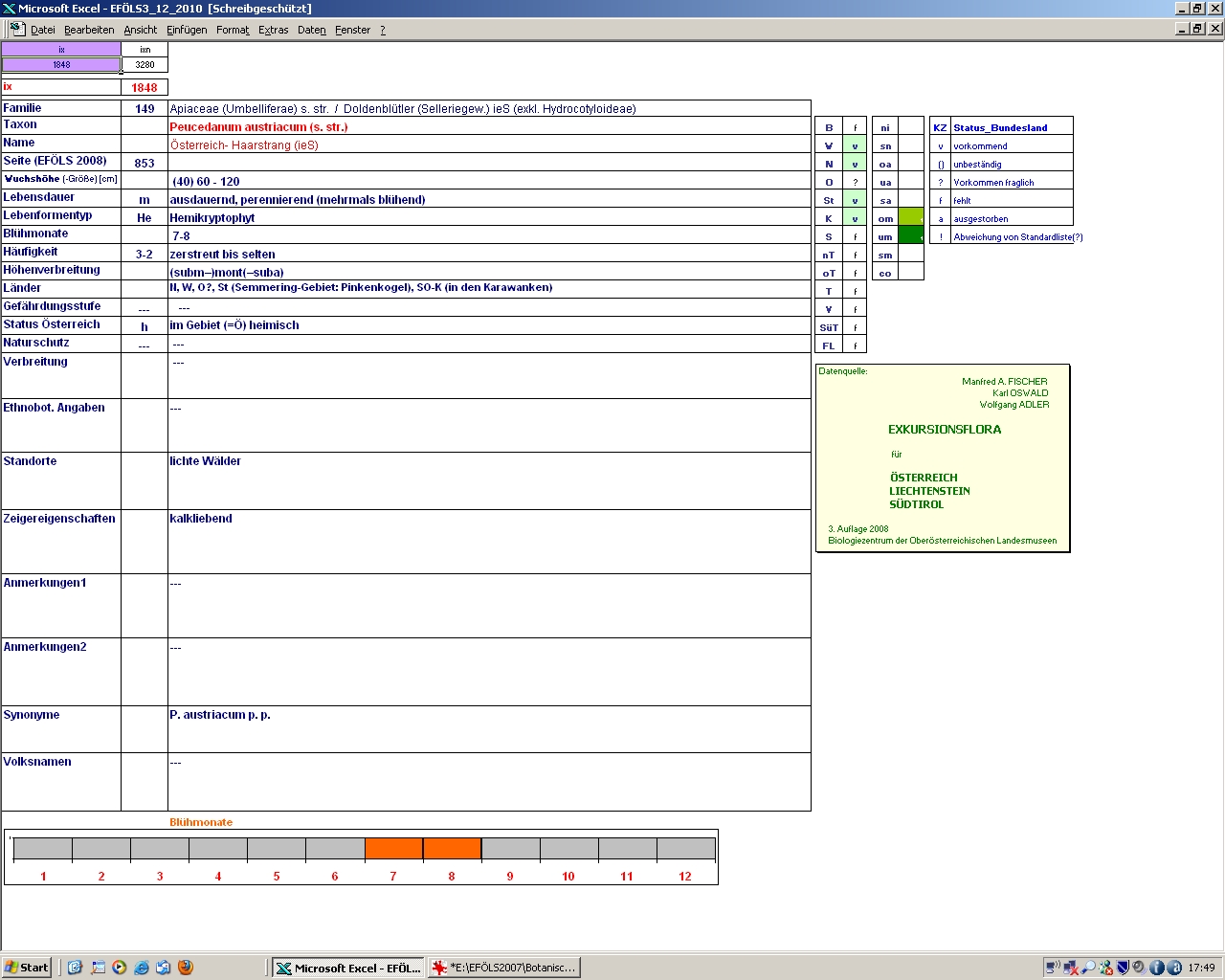1225x980 pixels.
Task: Open the Format menu
Action: [x=233, y=30]
